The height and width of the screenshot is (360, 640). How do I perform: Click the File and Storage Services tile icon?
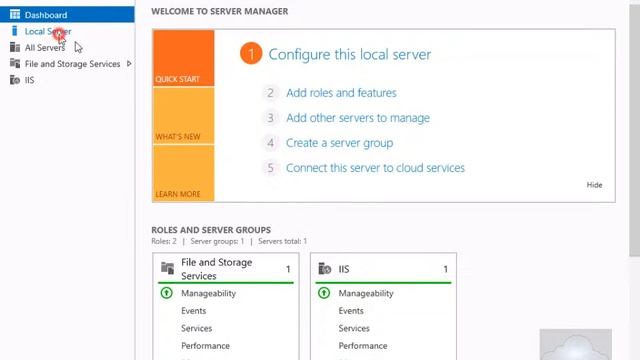(167, 268)
